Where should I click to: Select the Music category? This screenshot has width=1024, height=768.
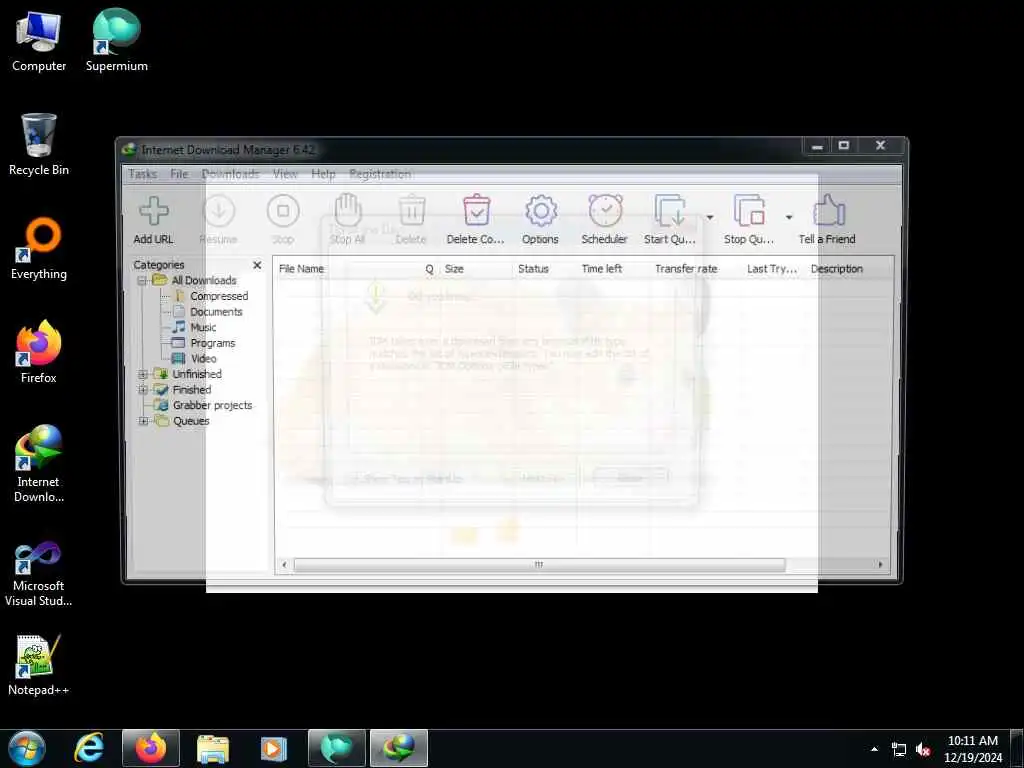pyautogui.click(x=203, y=327)
